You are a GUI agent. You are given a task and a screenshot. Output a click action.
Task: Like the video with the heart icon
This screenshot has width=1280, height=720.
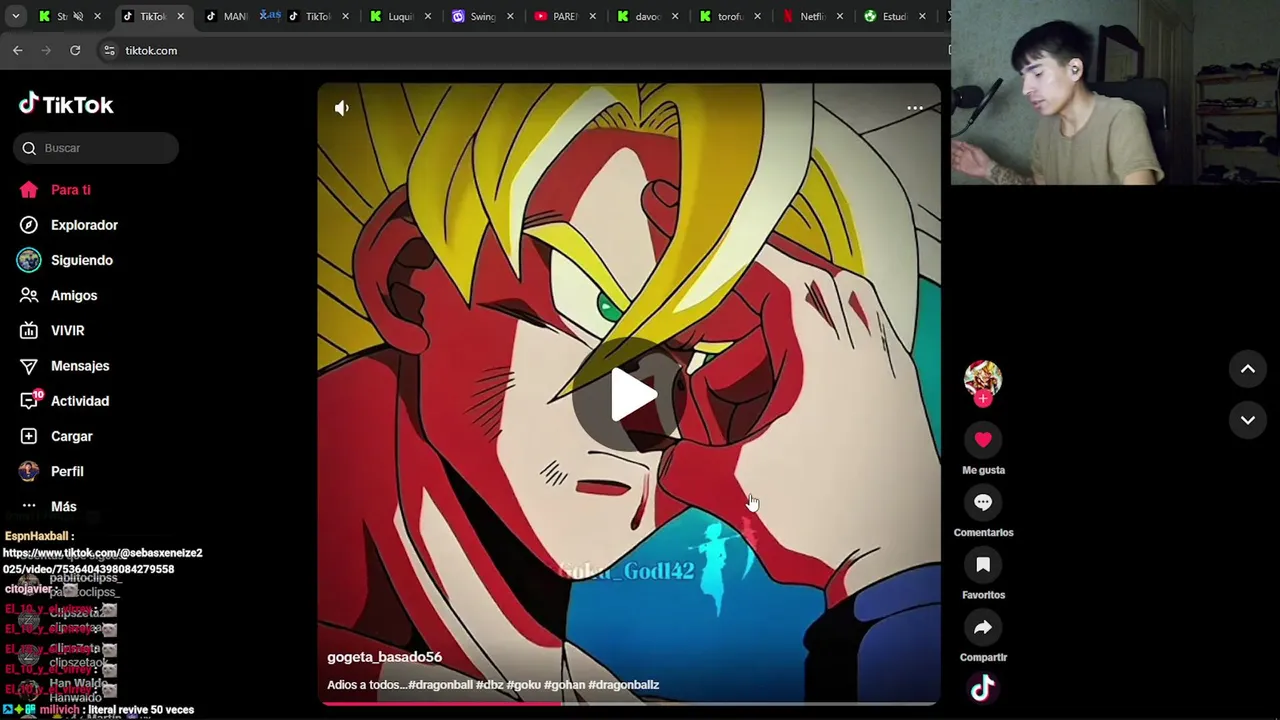click(x=983, y=440)
